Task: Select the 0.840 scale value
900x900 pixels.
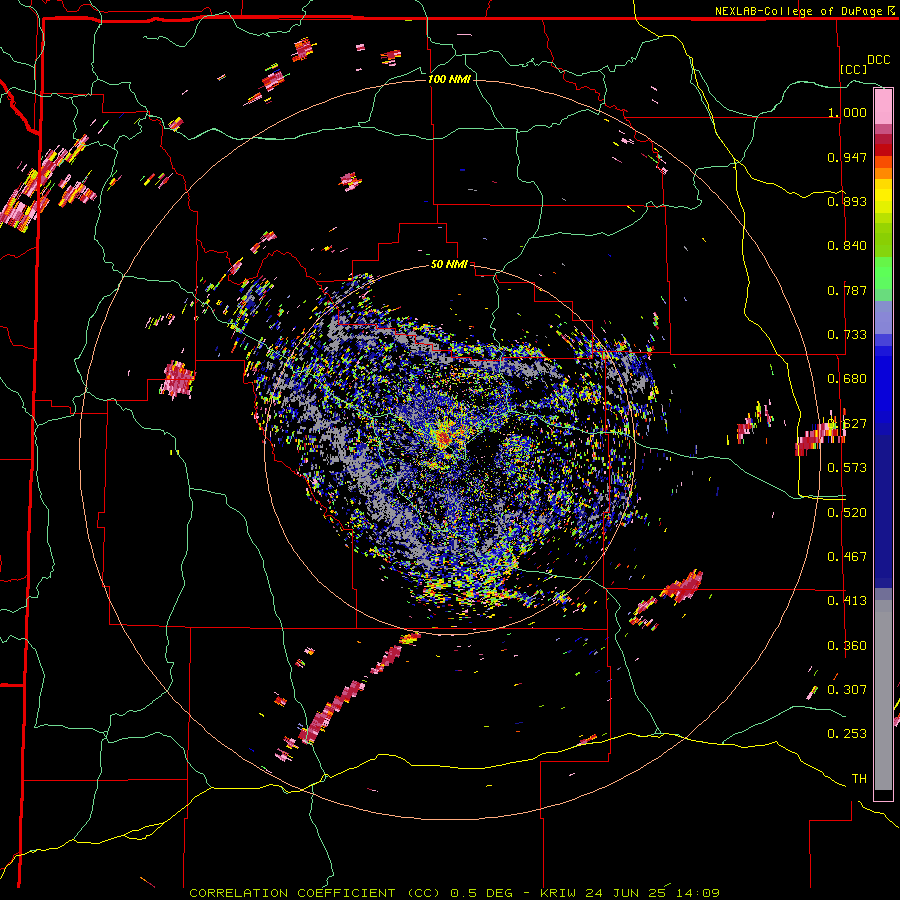Action: 847,246
